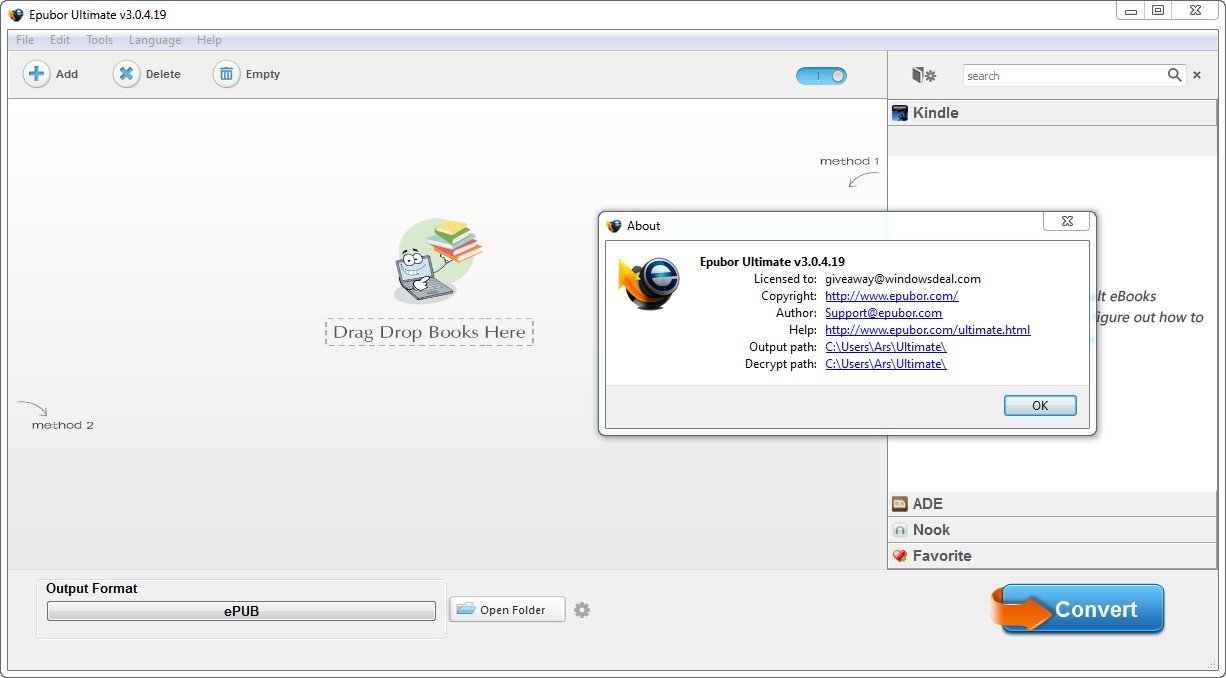Click the search magnifier icon
Image resolution: width=1226 pixels, height=678 pixels.
coord(1175,75)
